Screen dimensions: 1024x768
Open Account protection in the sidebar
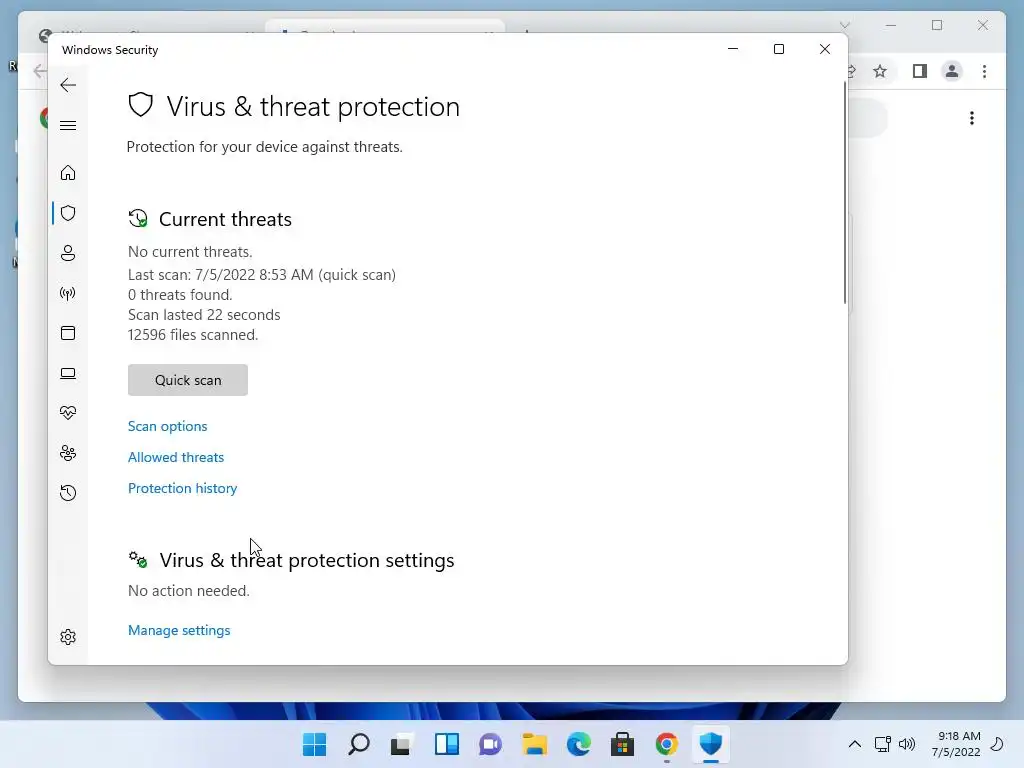coord(68,253)
